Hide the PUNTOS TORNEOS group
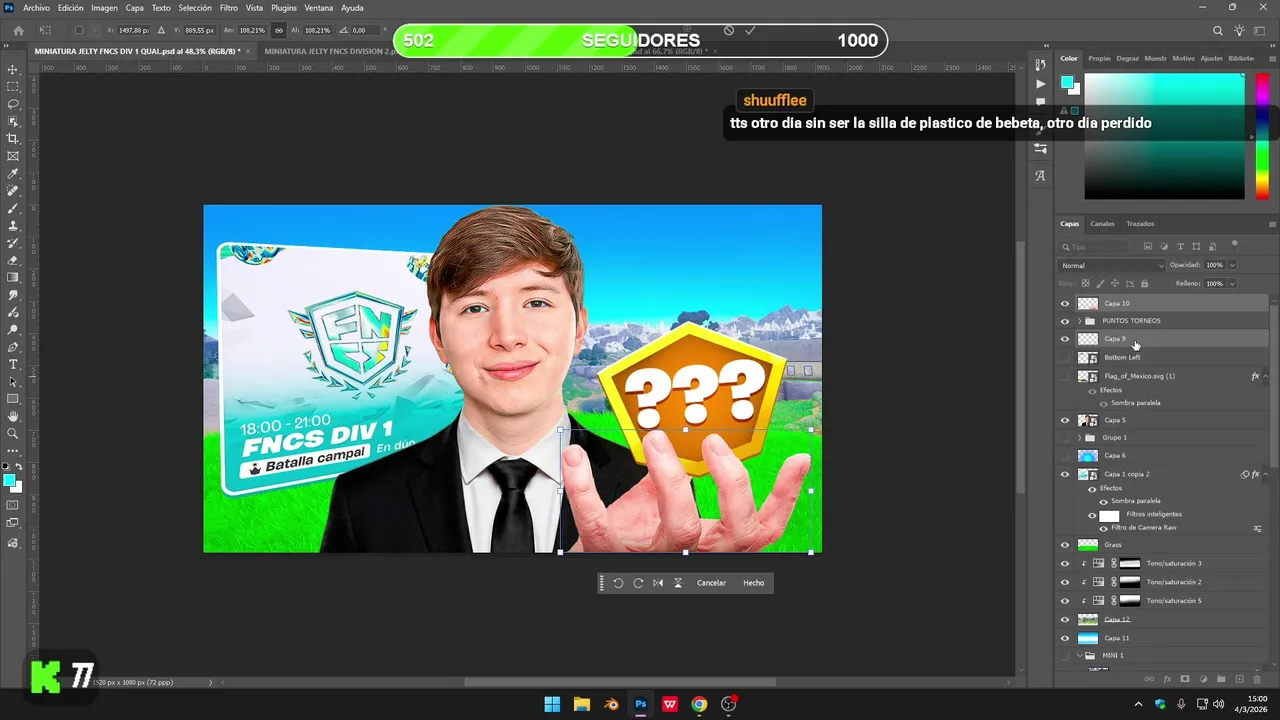The width and height of the screenshot is (1280, 720). [x=1065, y=321]
